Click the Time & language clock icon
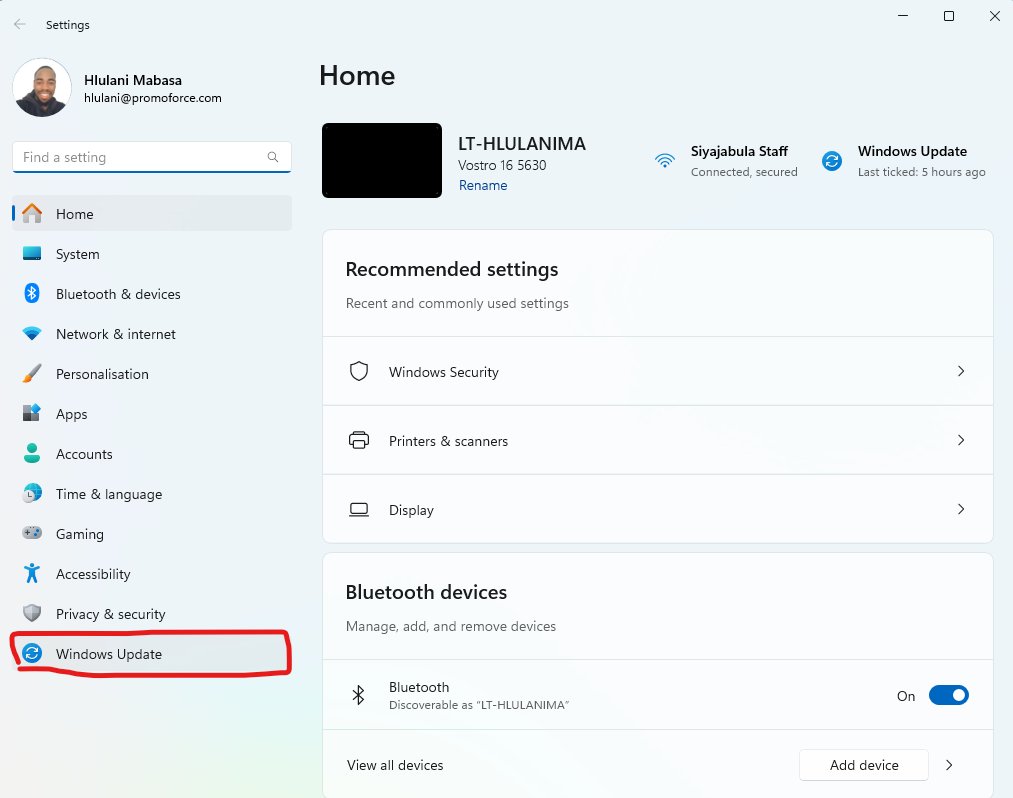 pyautogui.click(x=32, y=494)
